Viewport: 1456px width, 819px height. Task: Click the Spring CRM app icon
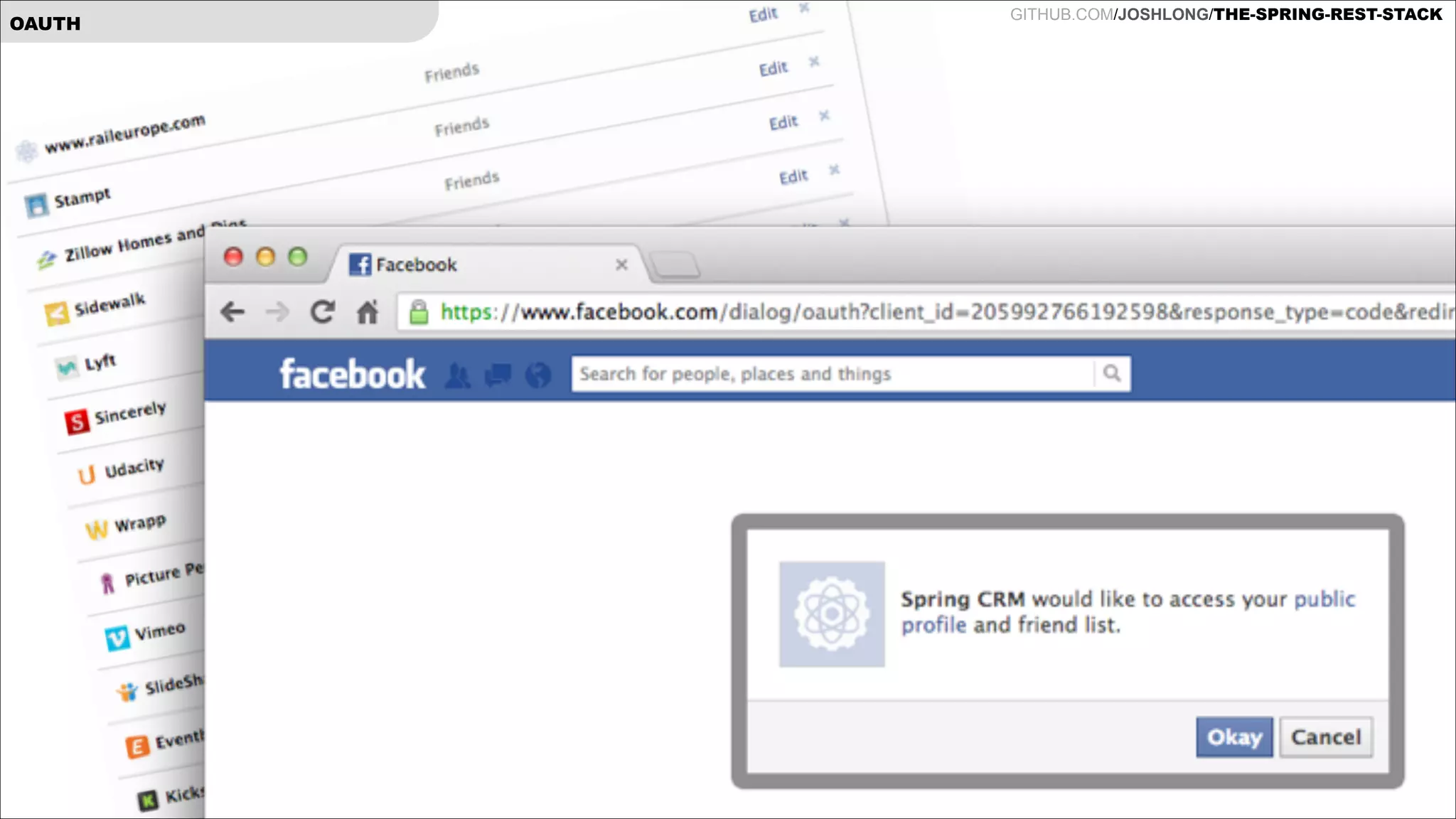pos(832,614)
